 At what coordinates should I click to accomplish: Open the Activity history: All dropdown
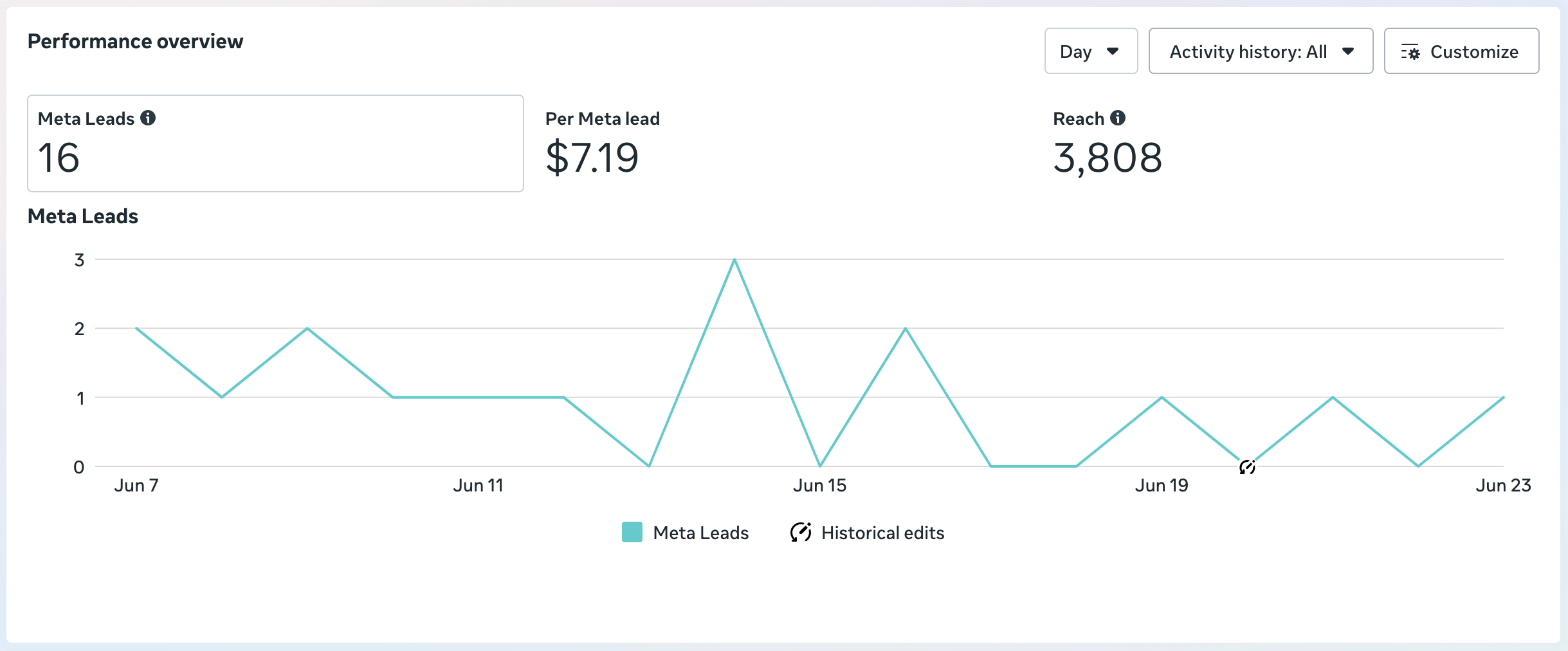1261,51
